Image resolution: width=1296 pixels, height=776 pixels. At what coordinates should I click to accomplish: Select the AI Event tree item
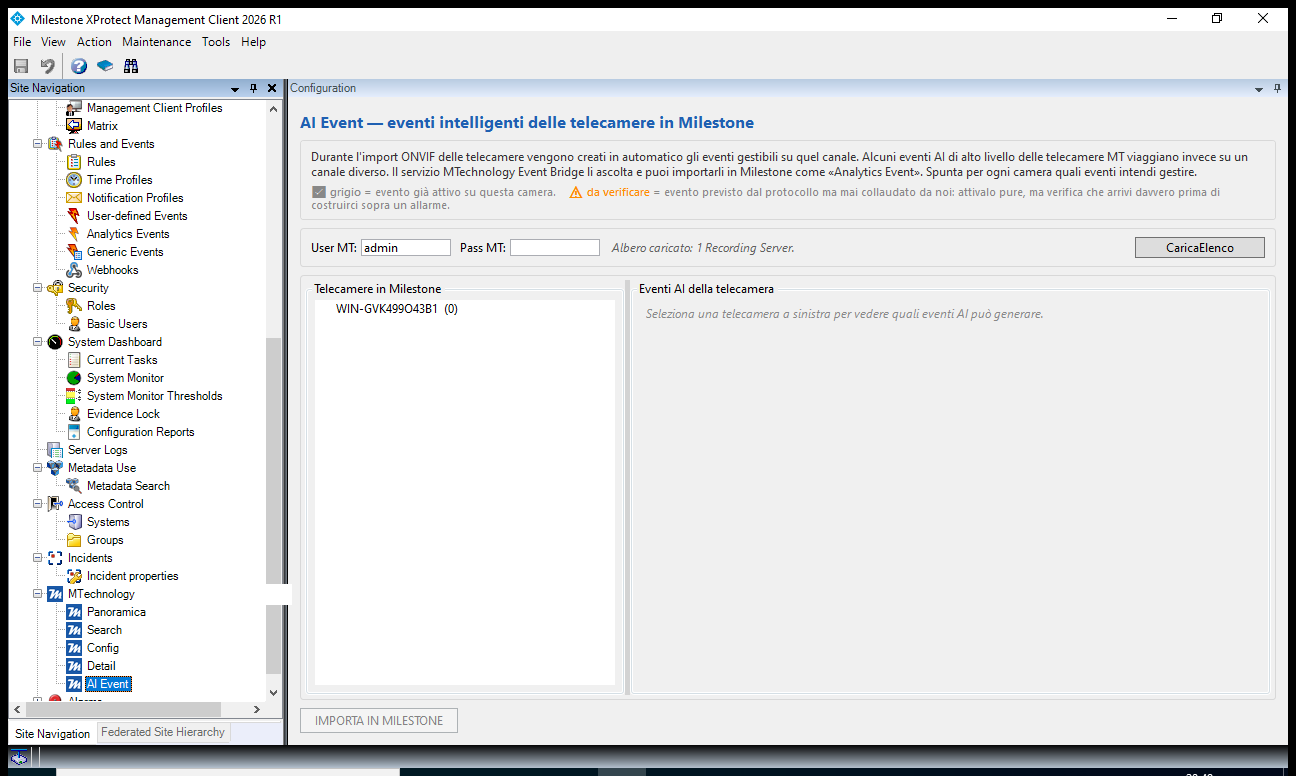pos(107,684)
